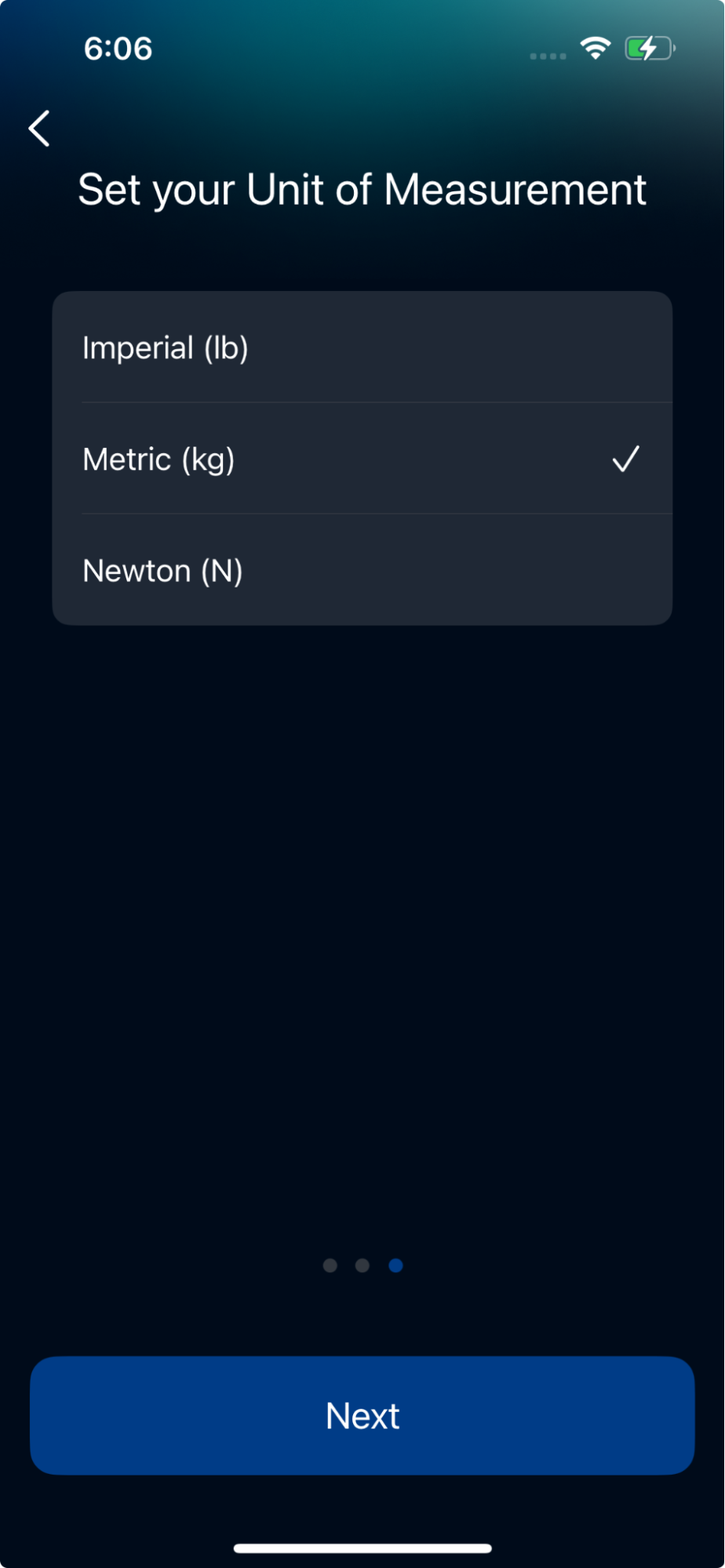
Task: Tap the checkmark beside Metric (kg)
Action: [625, 459]
